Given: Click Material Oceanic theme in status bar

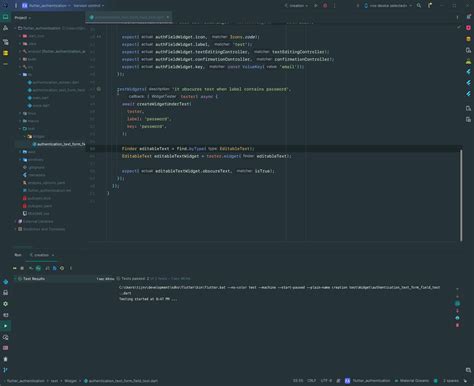Looking at the screenshot, I should click(x=412, y=381).
